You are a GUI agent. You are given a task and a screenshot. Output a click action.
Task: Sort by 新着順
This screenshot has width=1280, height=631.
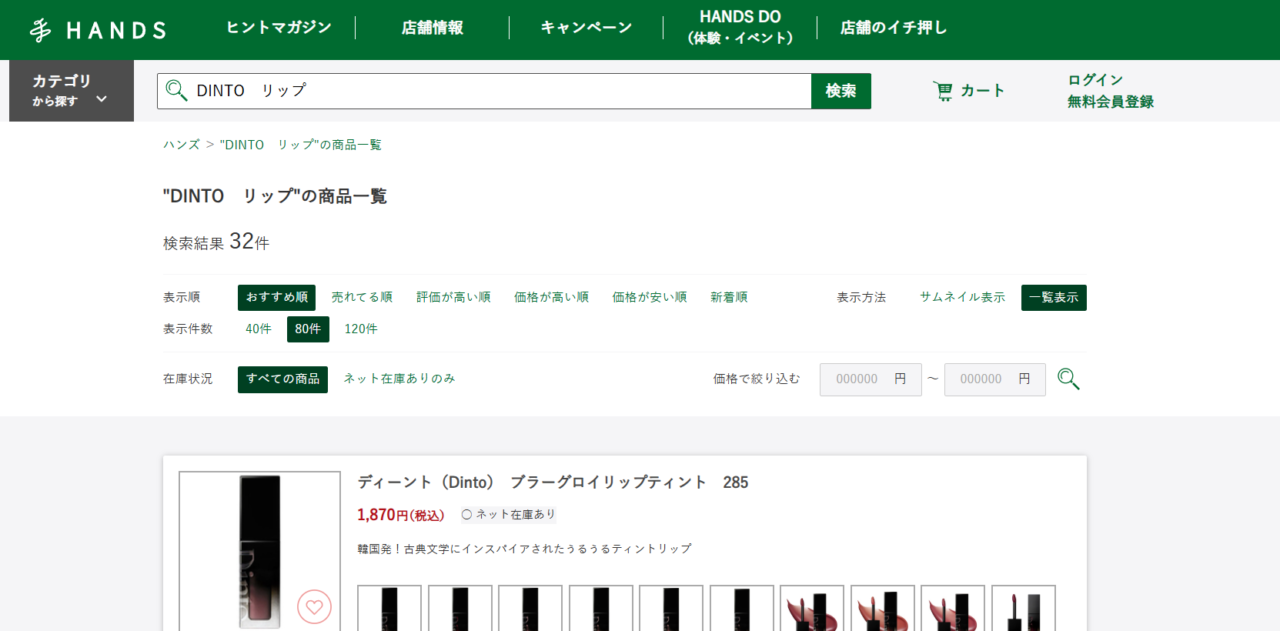coord(729,297)
